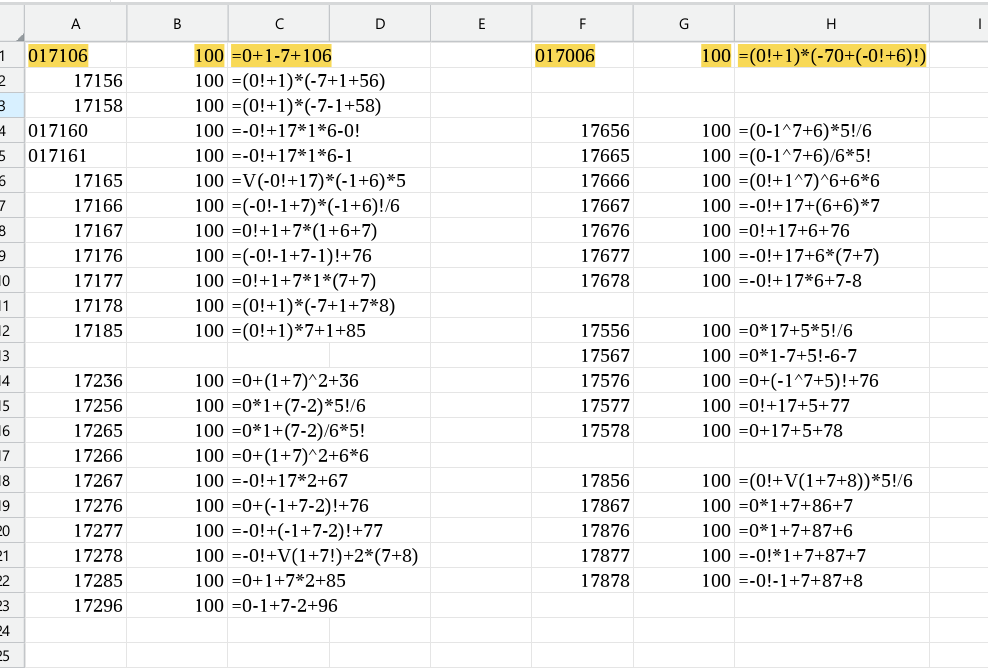Screen dimensions: 988x668
Task: Click the cell with value 17656
Action: (583, 131)
